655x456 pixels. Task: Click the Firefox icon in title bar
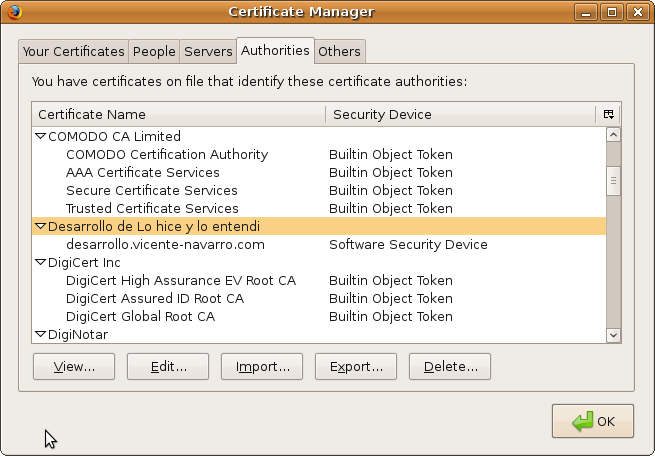[x=14, y=12]
